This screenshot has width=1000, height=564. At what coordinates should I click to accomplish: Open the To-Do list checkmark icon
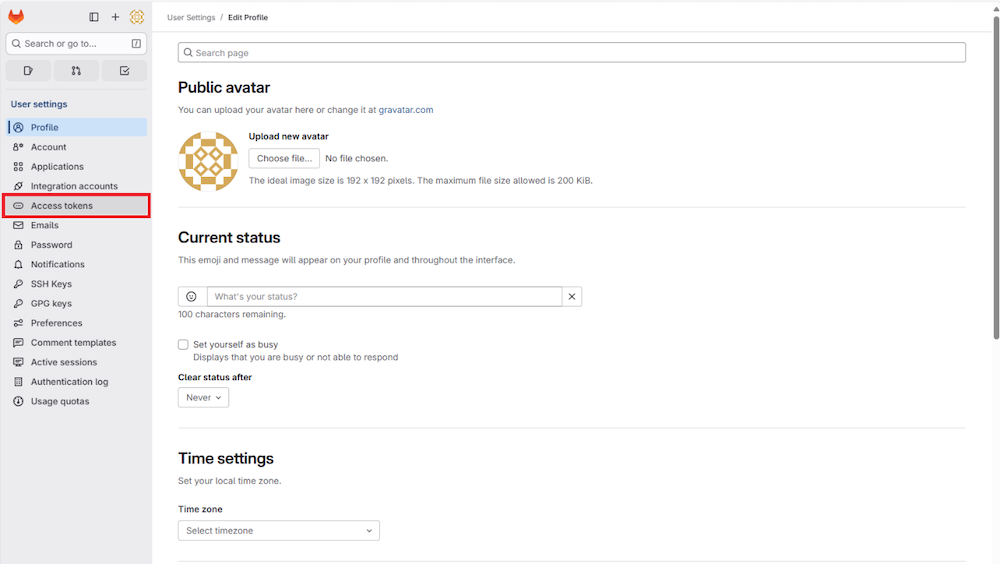tap(124, 71)
